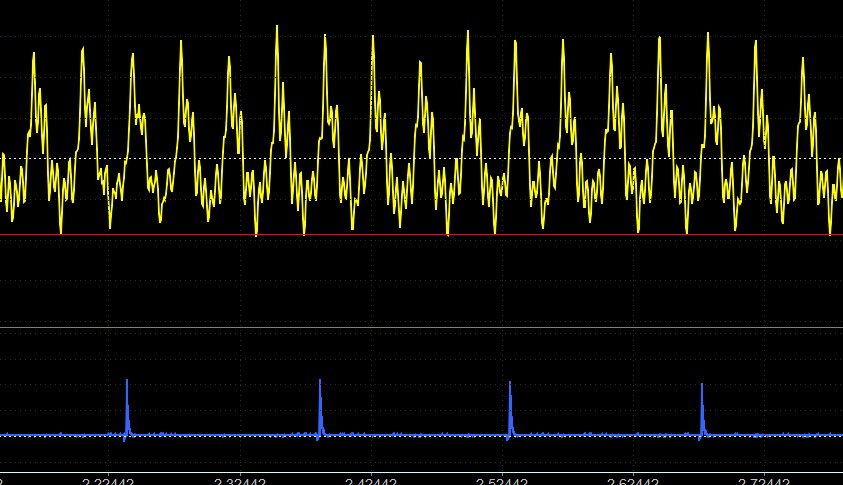Click the blue spike between 2.62442 and 2.72442
This screenshot has height=485, width=843.
[702, 410]
